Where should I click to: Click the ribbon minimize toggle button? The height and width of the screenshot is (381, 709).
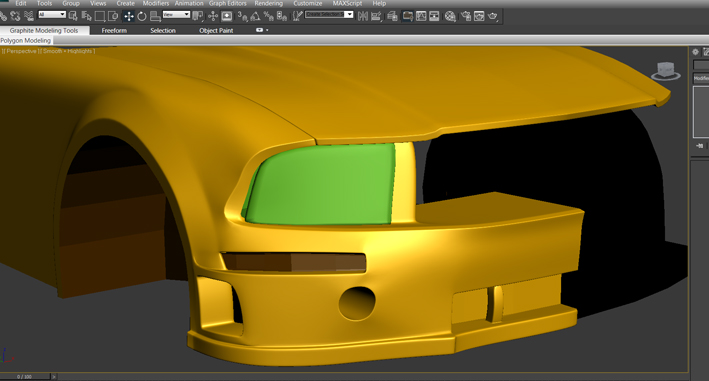260,30
